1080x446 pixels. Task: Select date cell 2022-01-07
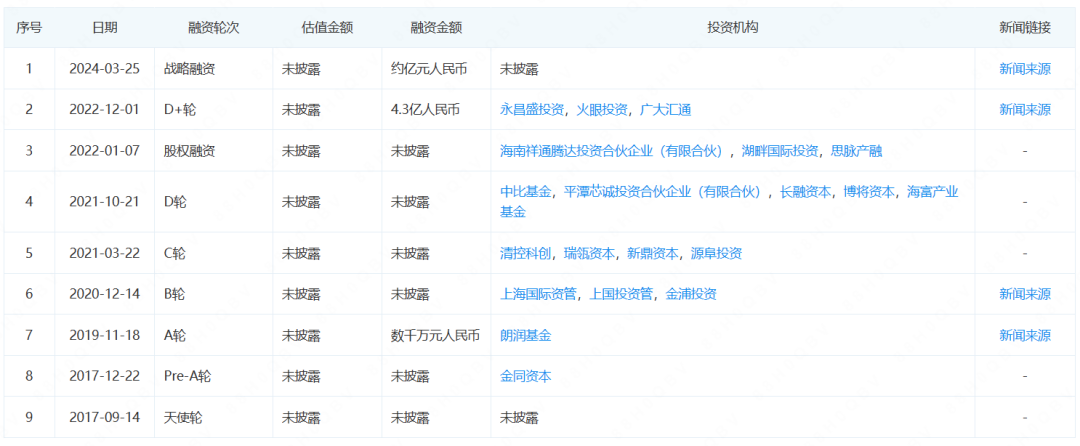105,151
